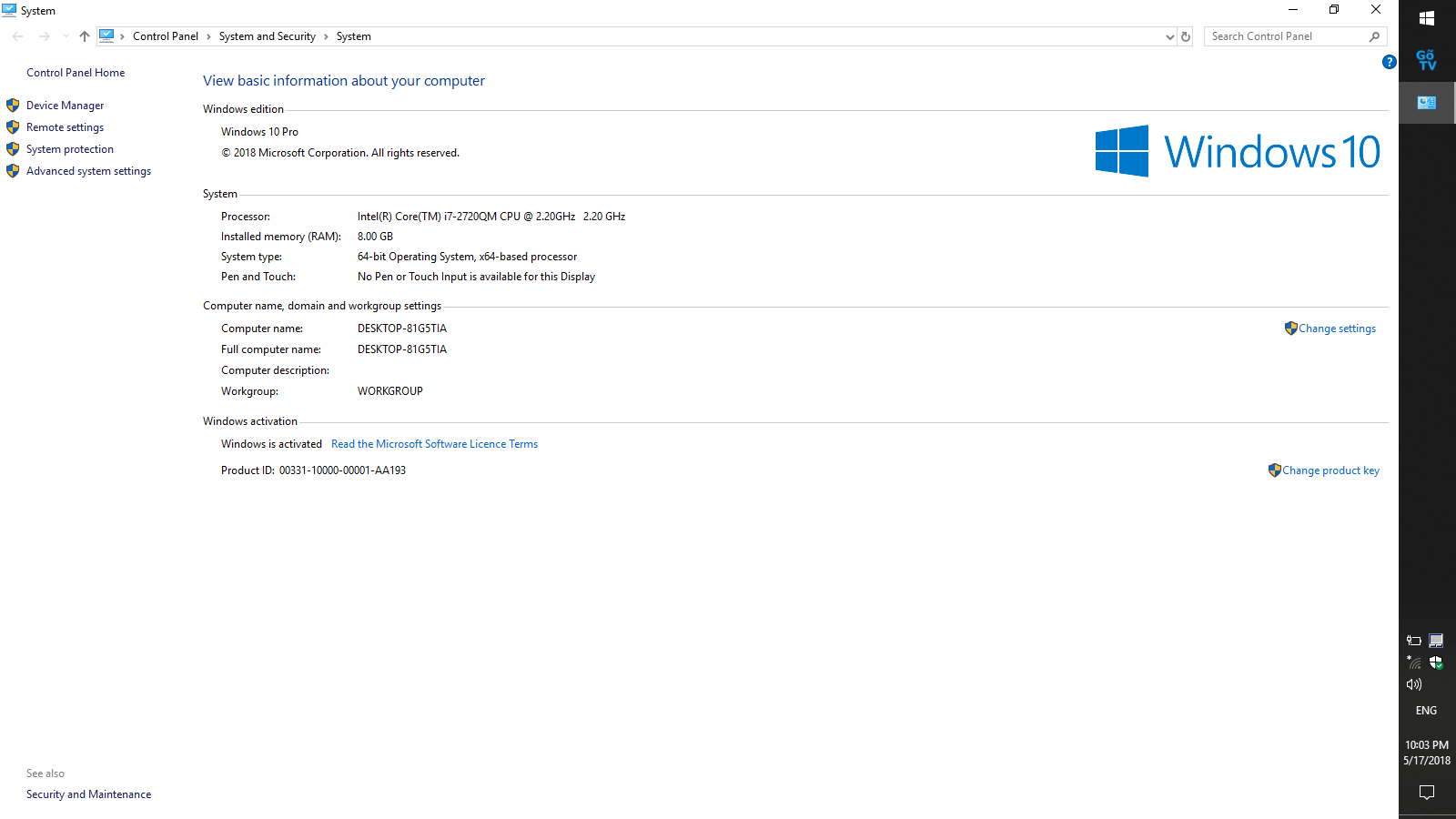Open the recent locations dropdown arrow

click(x=66, y=36)
